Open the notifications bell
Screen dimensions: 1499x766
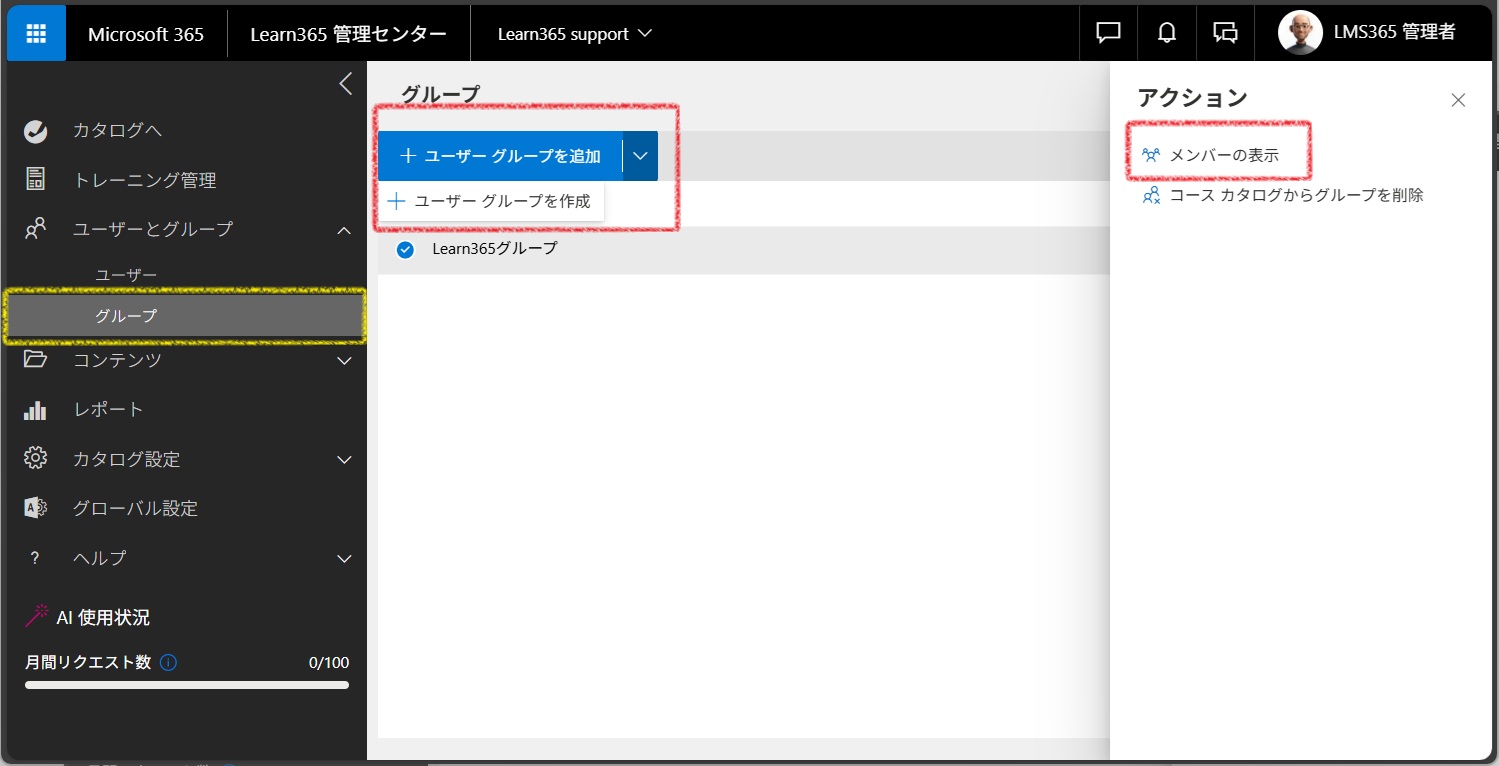click(x=1166, y=33)
